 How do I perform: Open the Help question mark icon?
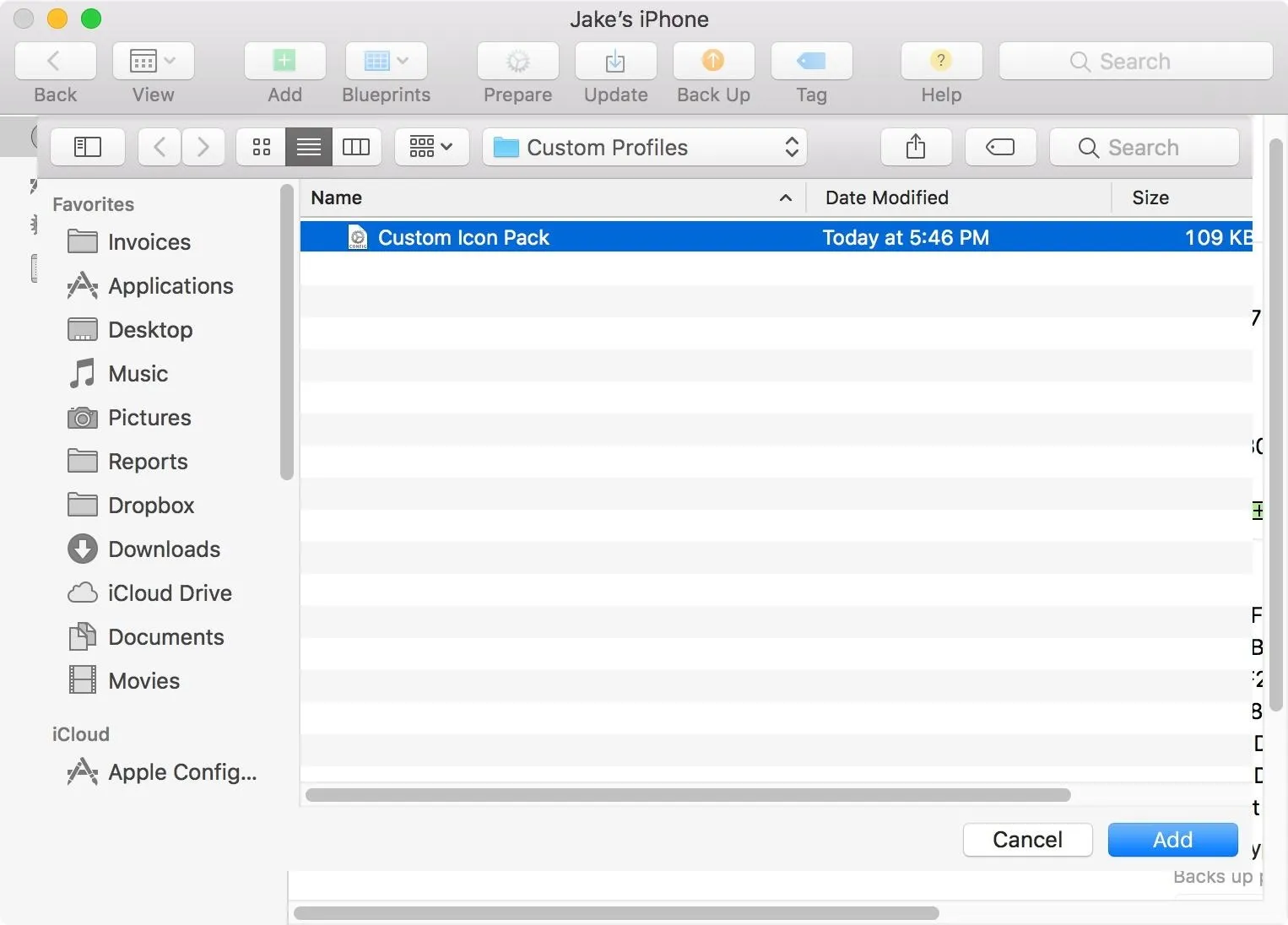[x=941, y=61]
